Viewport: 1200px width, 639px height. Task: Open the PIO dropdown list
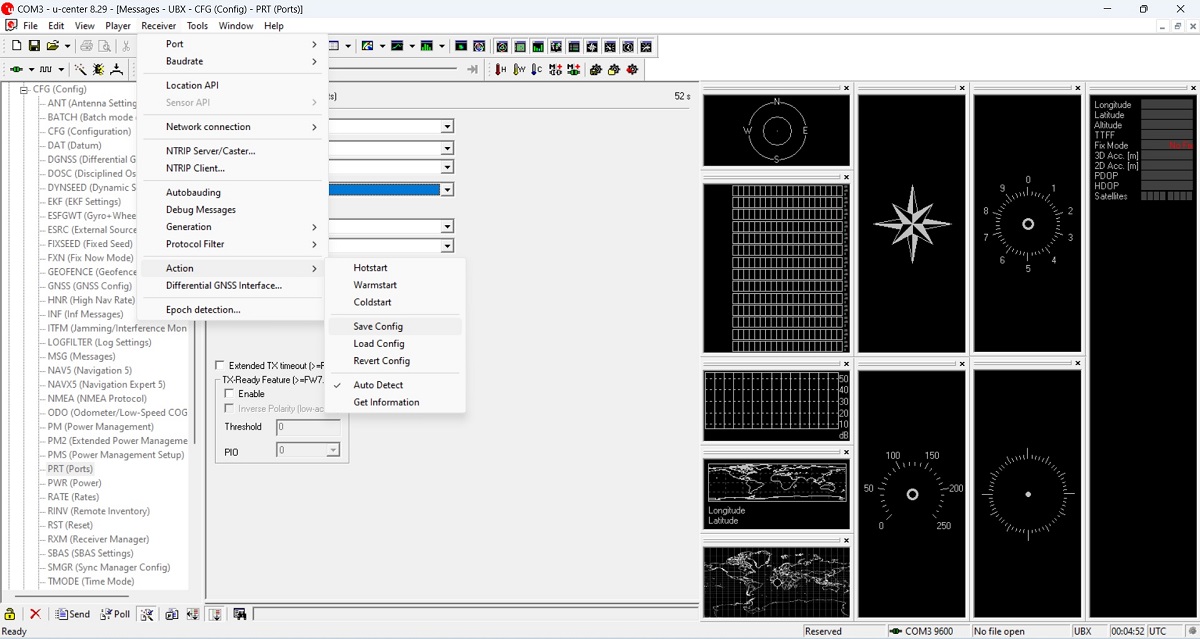[333, 451]
